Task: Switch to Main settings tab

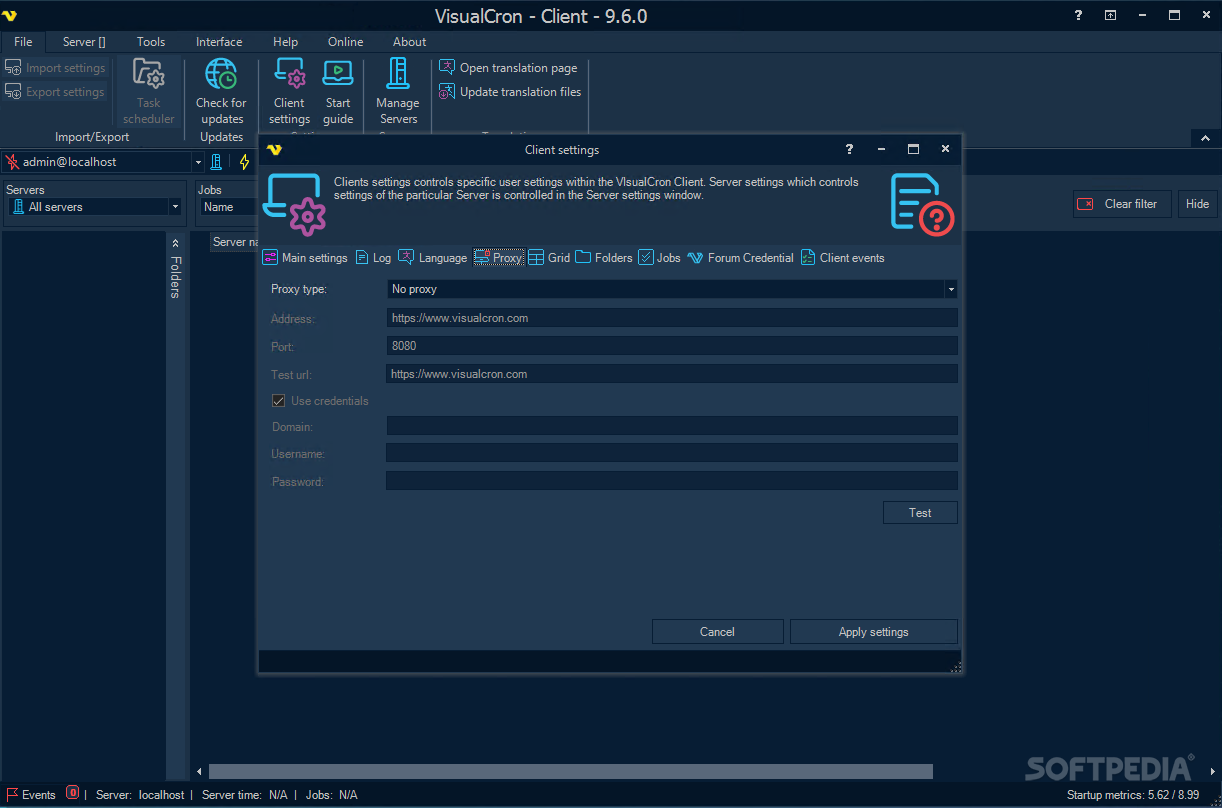Action: 305,258
